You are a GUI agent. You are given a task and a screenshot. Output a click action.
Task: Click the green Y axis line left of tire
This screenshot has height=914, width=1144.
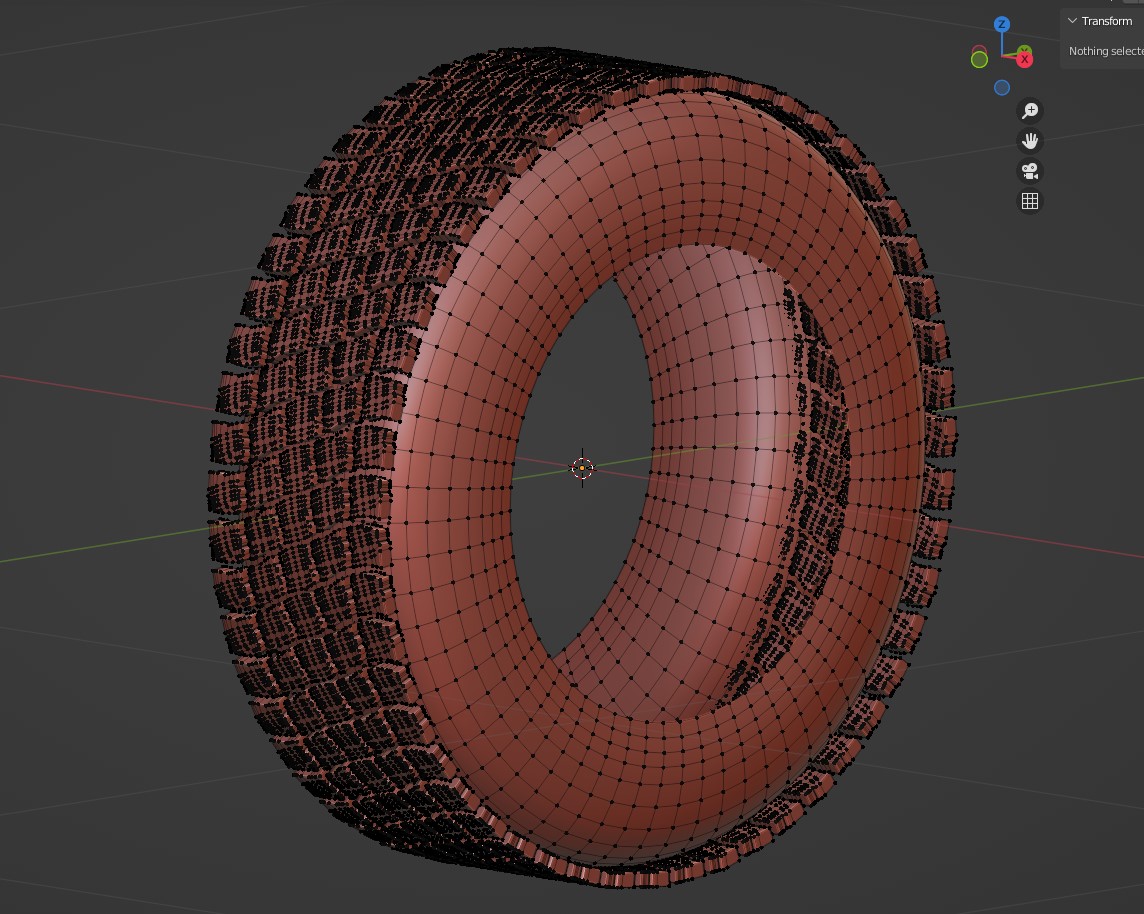coord(100,545)
